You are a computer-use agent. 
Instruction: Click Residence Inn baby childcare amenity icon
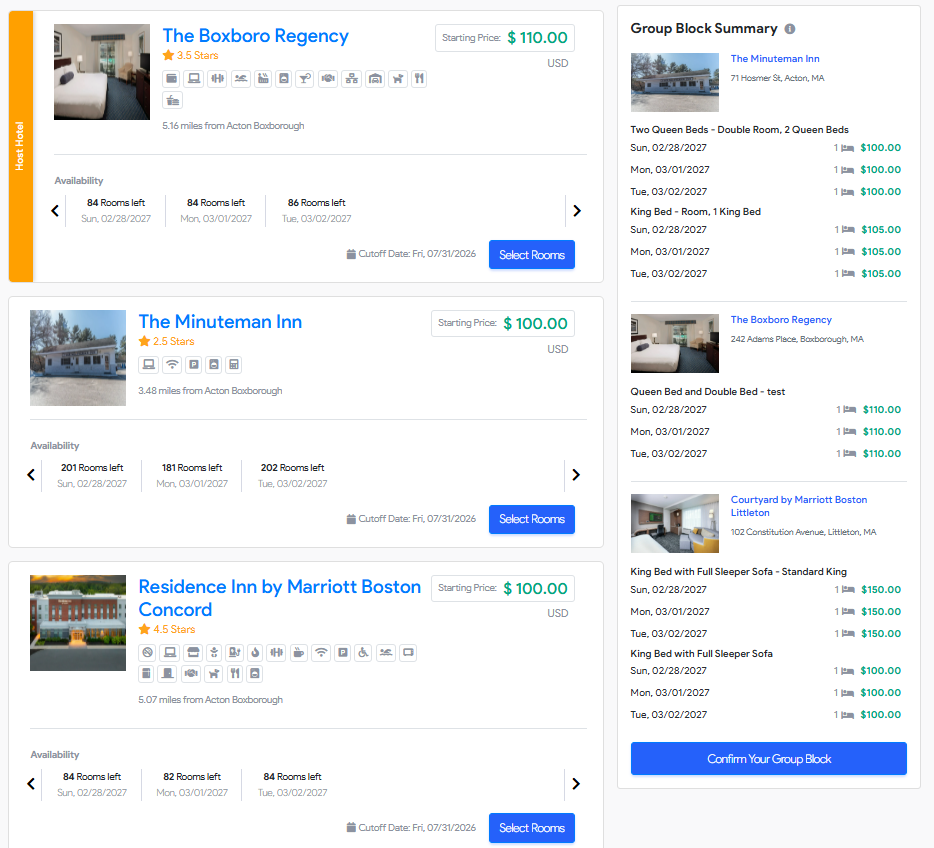pyautogui.click(x=214, y=653)
